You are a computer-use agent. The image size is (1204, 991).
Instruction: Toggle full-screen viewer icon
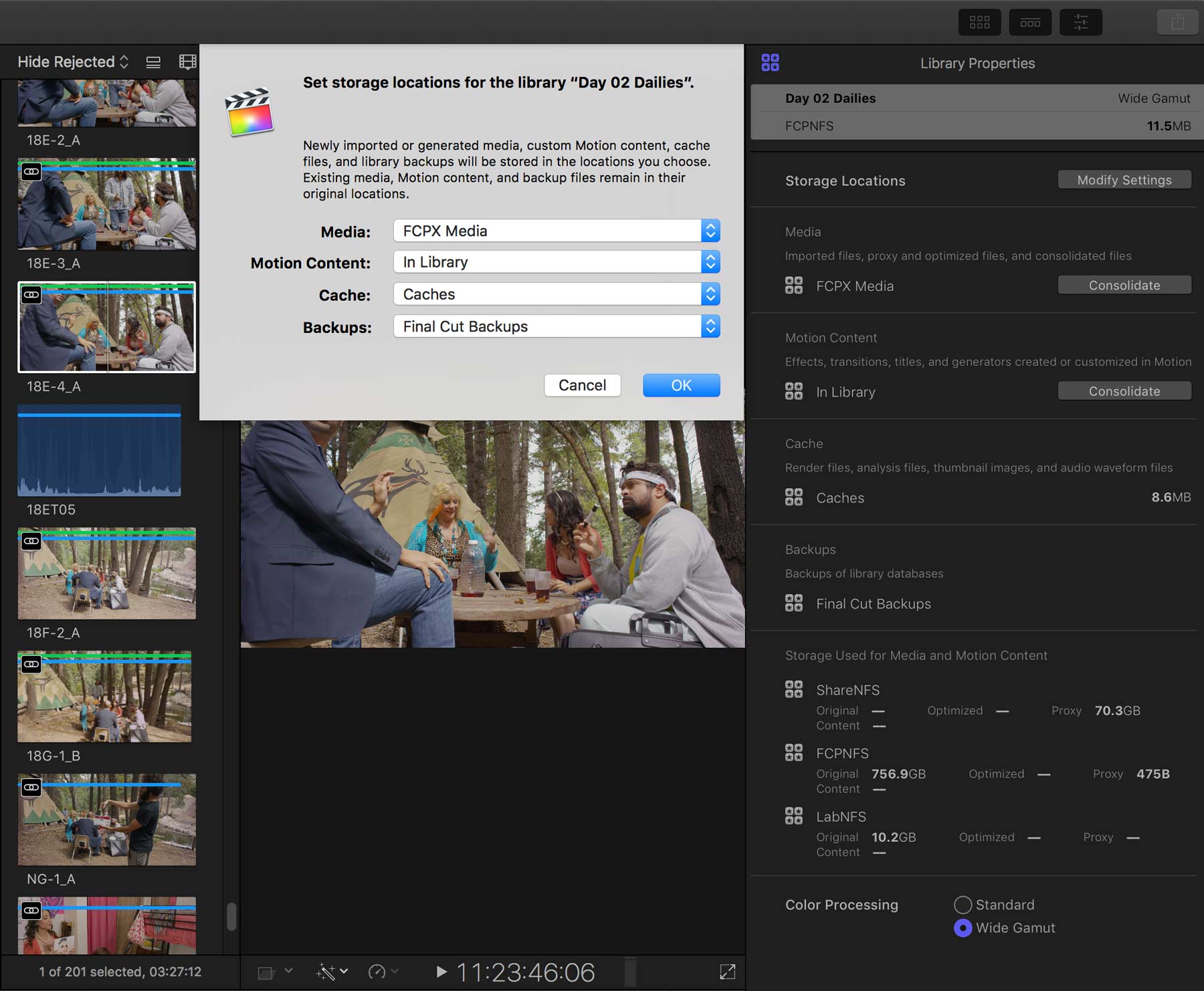727,972
